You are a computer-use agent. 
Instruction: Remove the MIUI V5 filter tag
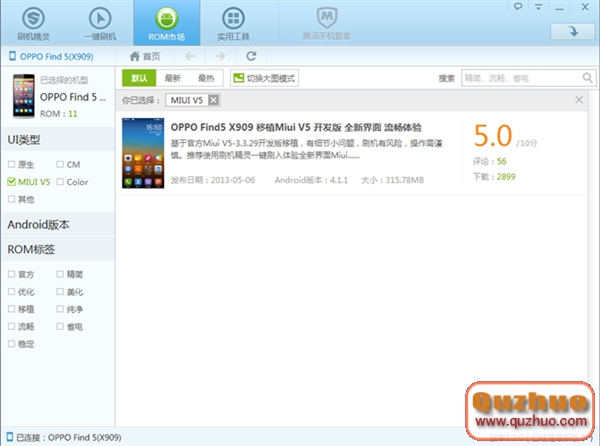click(x=213, y=100)
